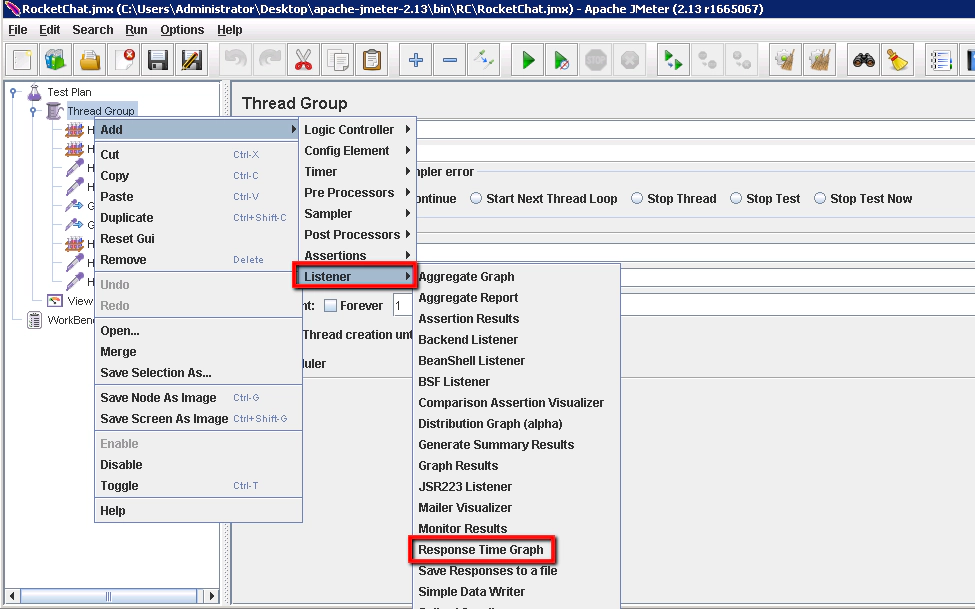Image resolution: width=975 pixels, height=609 pixels.
Task: Select Response Time Graph listener
Action: coord(483,550)
